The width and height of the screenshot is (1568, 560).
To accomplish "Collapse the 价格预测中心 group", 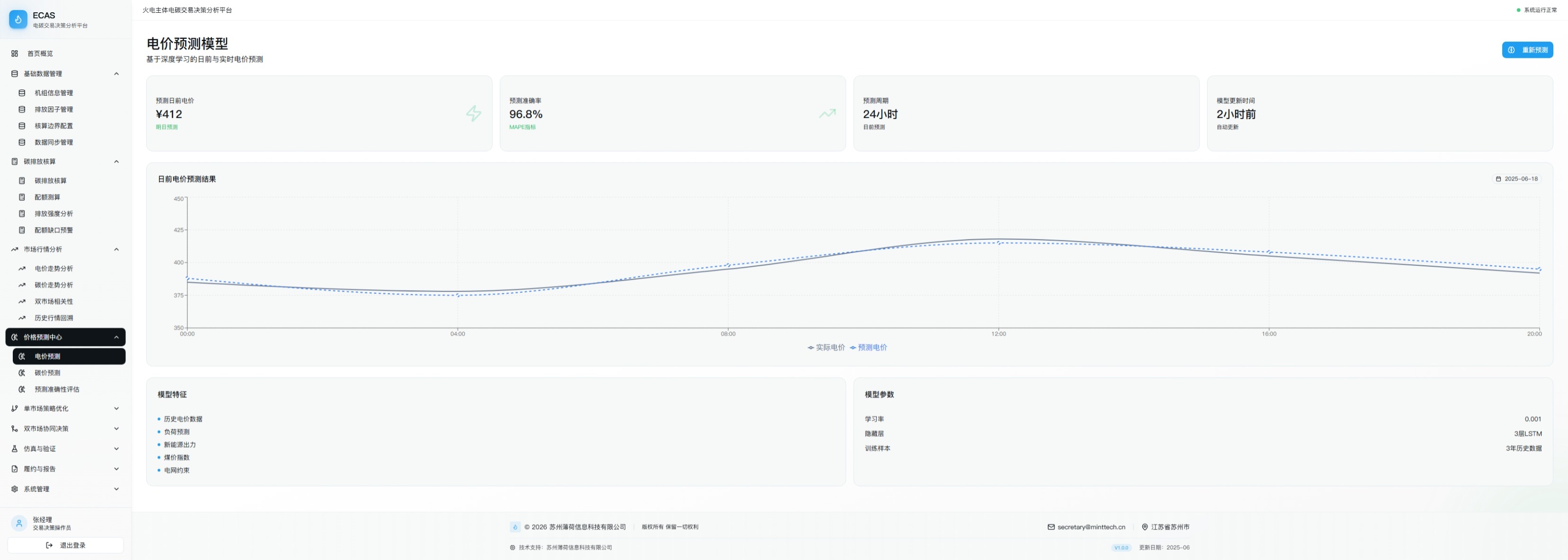I will 116,337.
